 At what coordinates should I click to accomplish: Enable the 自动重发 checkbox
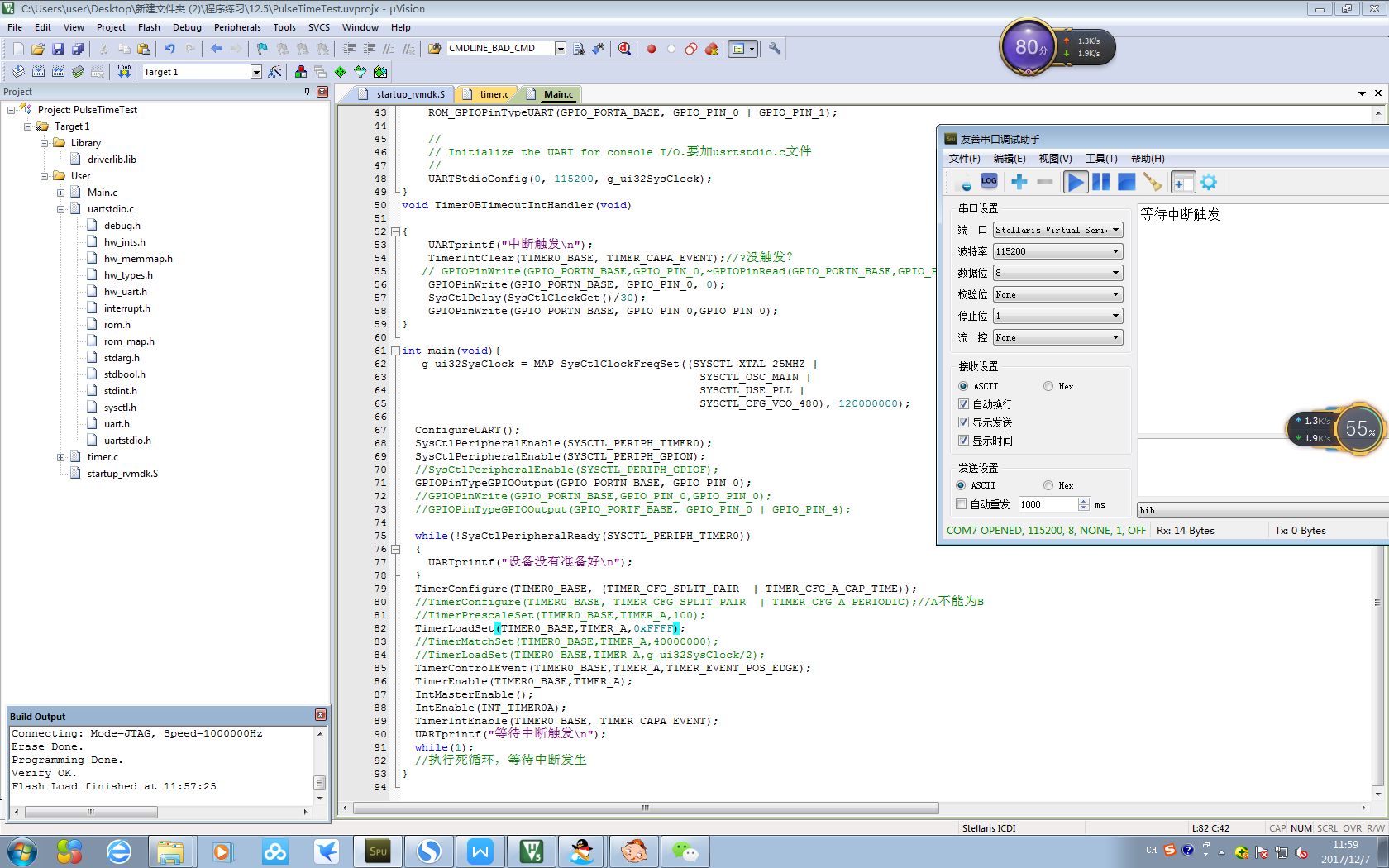pos(961,504)
